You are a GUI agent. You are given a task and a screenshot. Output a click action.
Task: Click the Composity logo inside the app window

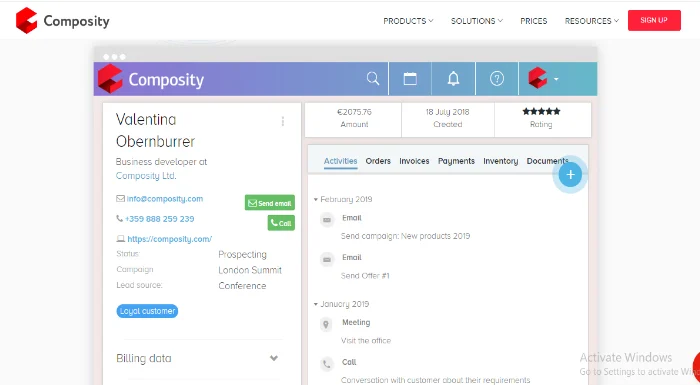click(151, 79)
